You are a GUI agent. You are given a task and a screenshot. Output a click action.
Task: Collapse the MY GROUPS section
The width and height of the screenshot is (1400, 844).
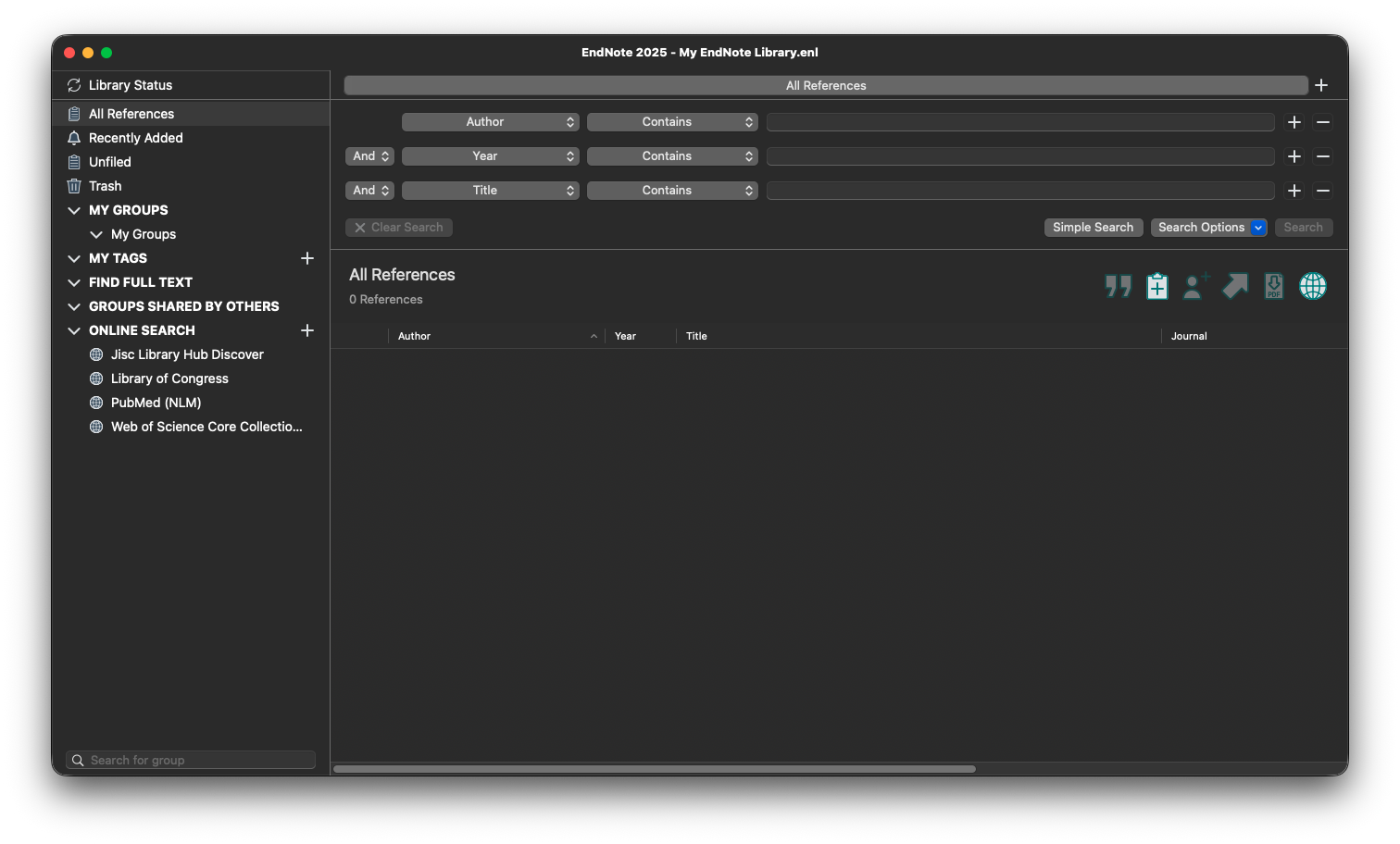(74, 210)
